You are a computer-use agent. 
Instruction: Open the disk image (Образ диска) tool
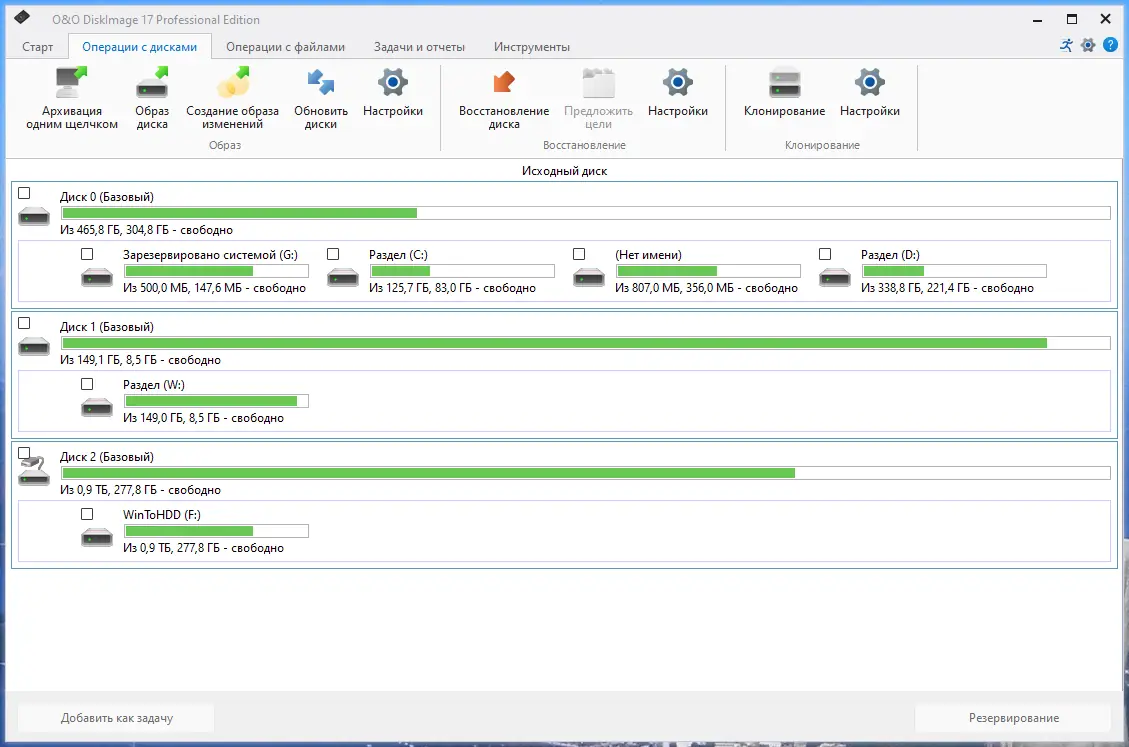(152, 83)
